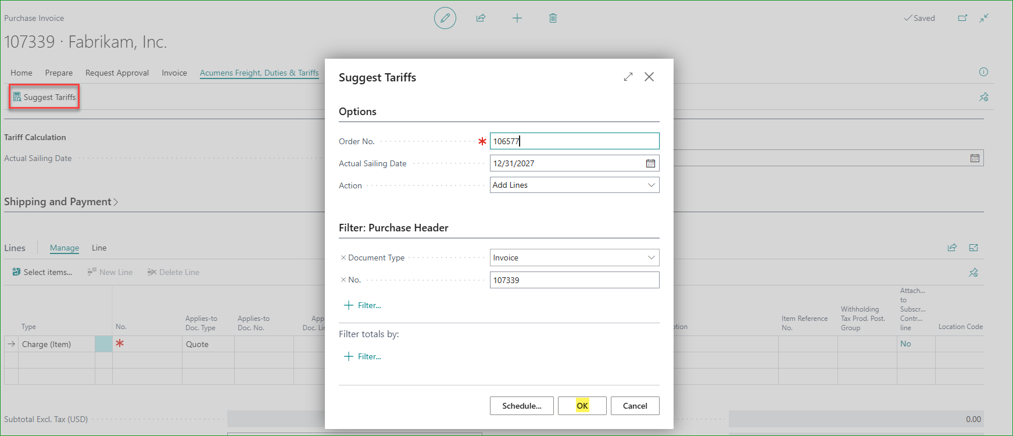Confirm dialog with OK button
1013x436 pixels.
point(583,406)
